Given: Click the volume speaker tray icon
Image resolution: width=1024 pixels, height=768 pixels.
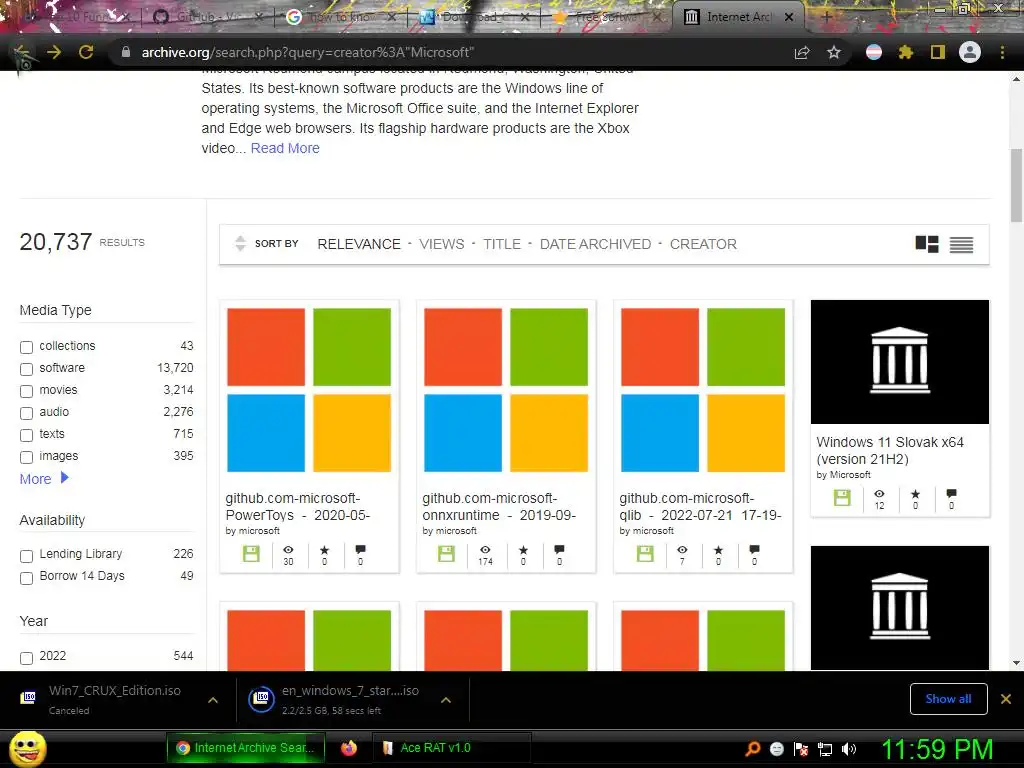Looking at the screenshot, I should [850, 749].
